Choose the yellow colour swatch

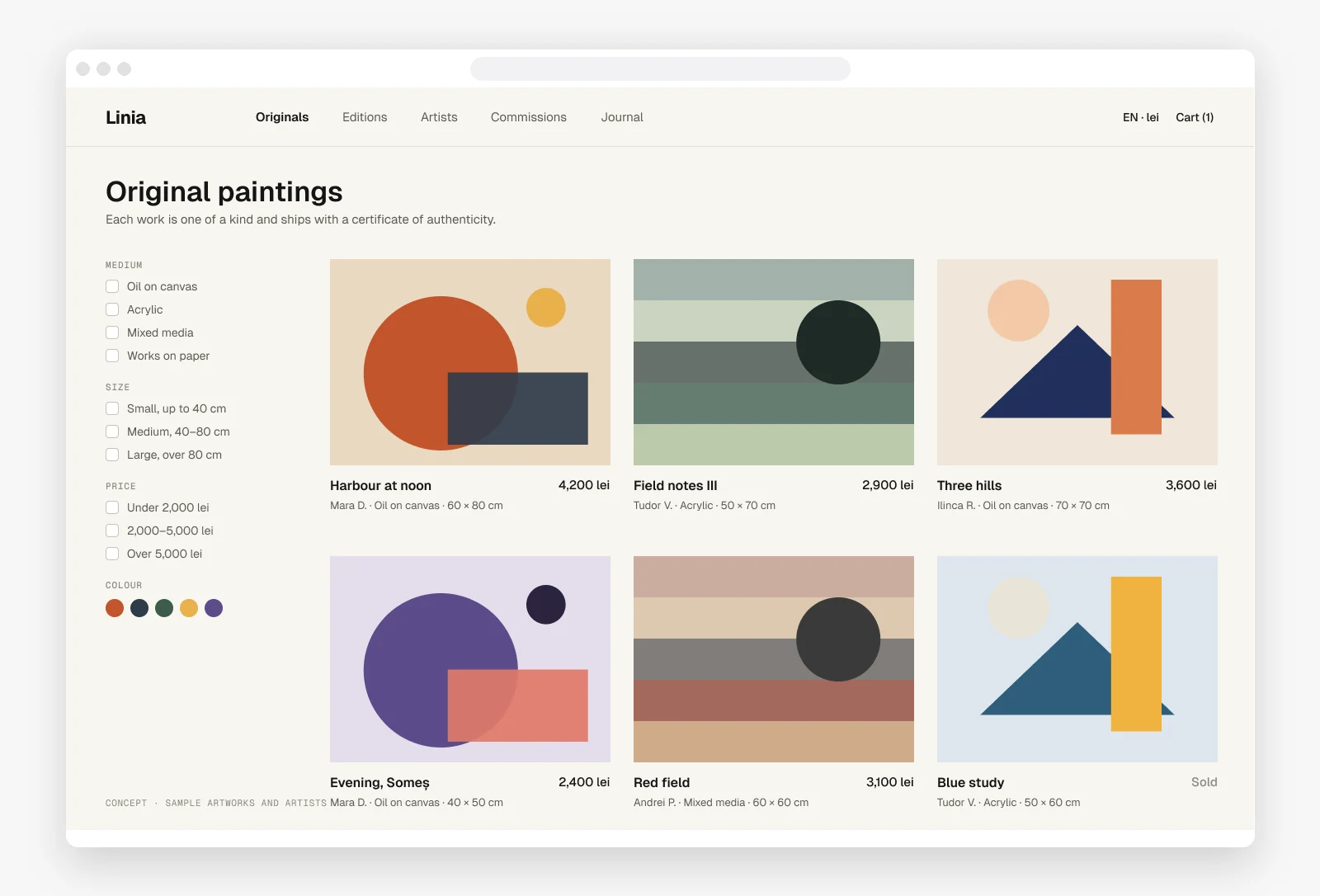pyautogui.click(x=189, y=608)
